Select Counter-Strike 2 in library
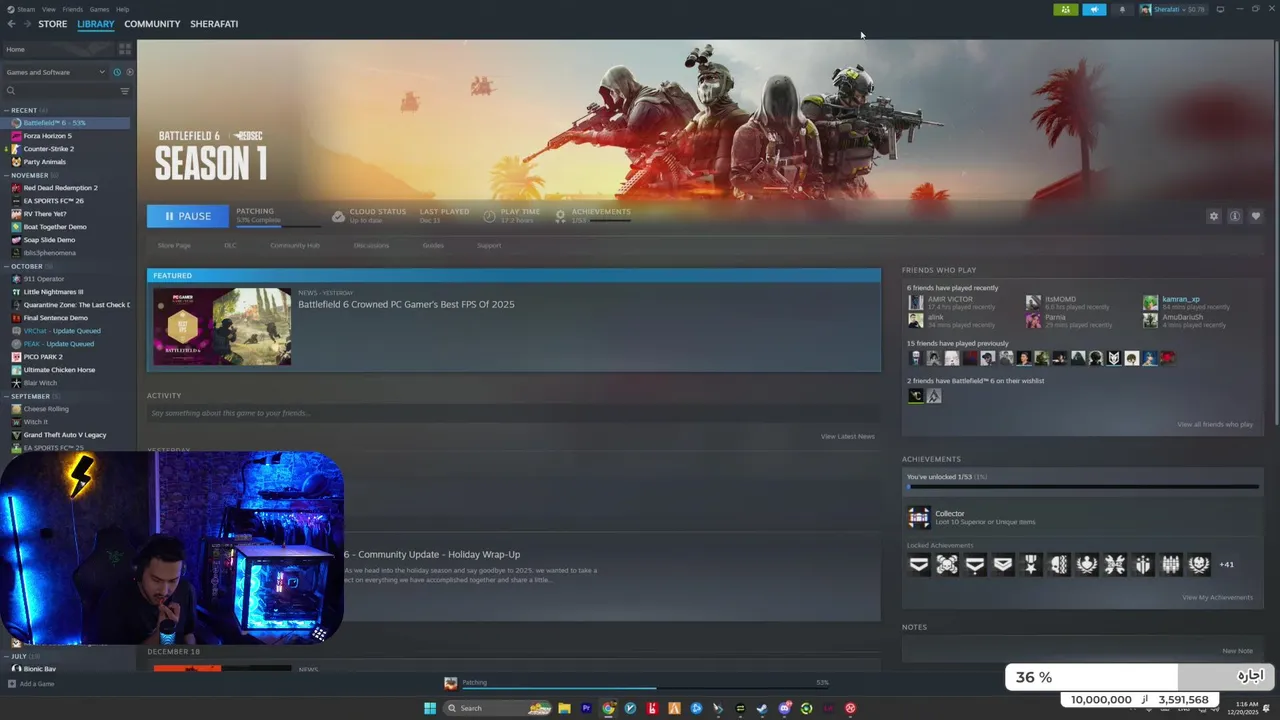 tap(49, 149)
